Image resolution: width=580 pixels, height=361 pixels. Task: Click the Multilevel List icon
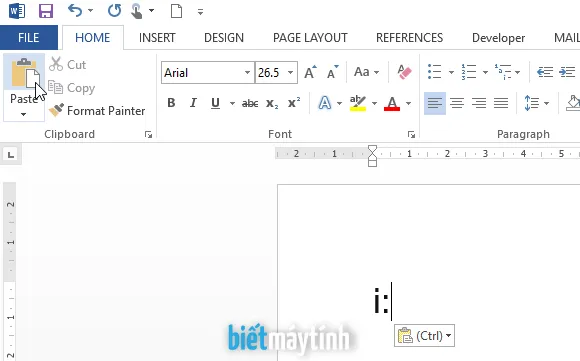[x=503, y=72]
